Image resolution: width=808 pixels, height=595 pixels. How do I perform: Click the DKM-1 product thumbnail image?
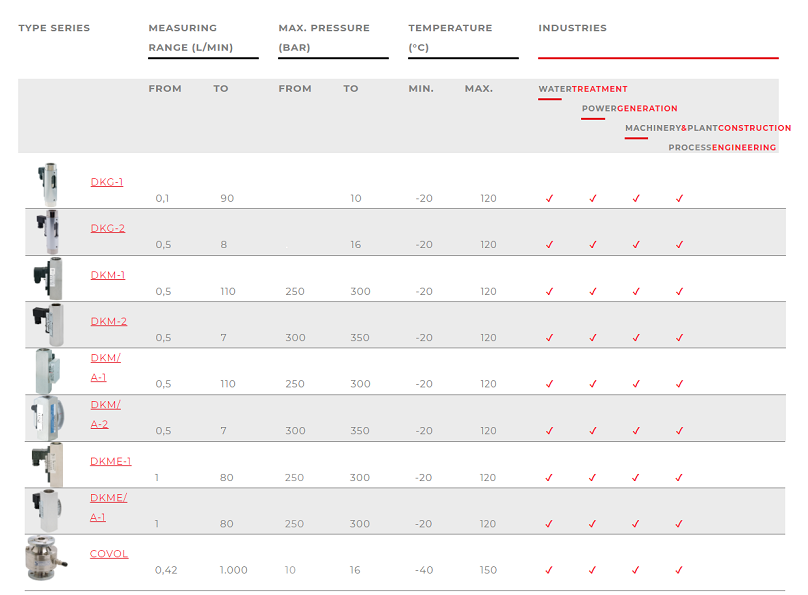(47, 278)
